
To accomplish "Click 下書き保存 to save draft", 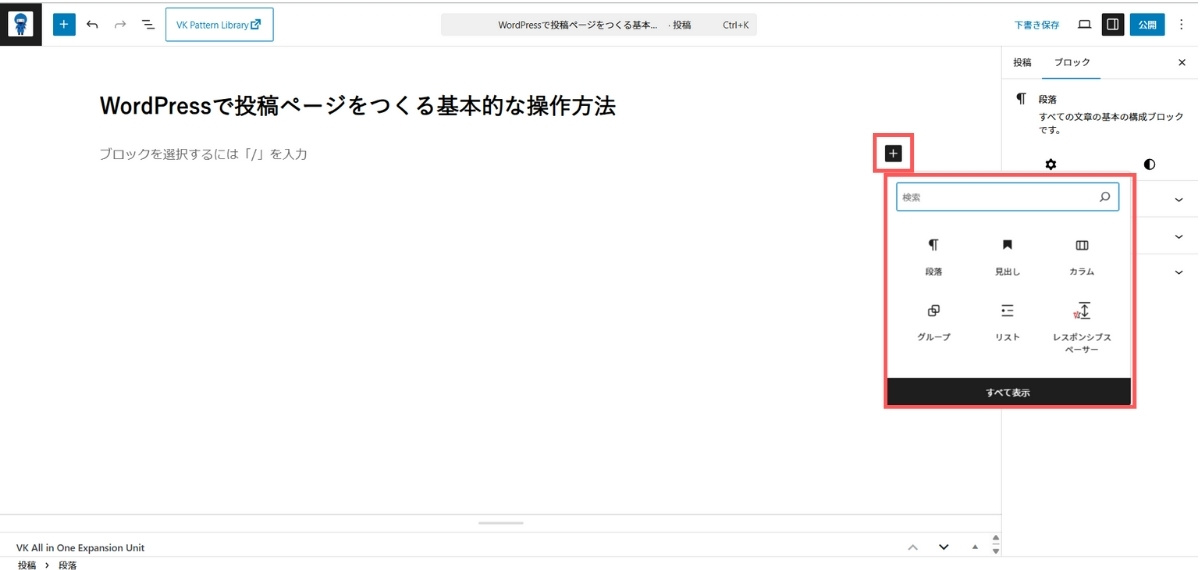I will click(x=1036, y=25).
